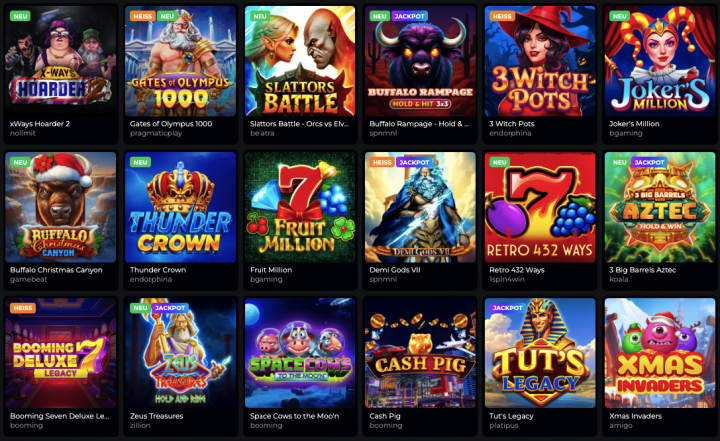Open the Retro 432 Ways game tile
This screenshot has width=720, height=441.
(540, 207)
